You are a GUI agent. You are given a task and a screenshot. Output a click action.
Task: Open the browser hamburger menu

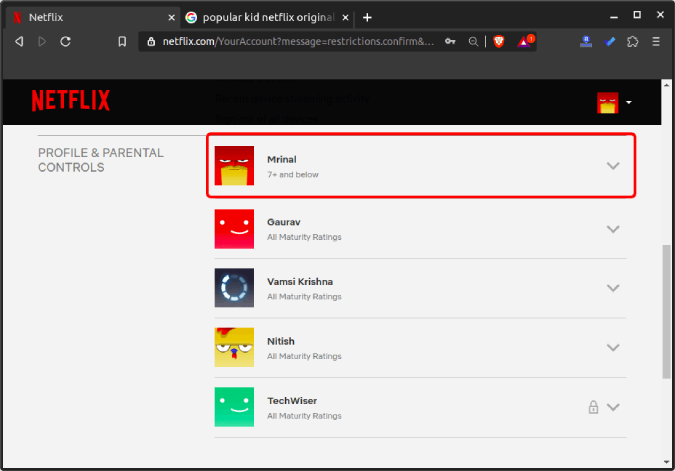tap(656, 41)
